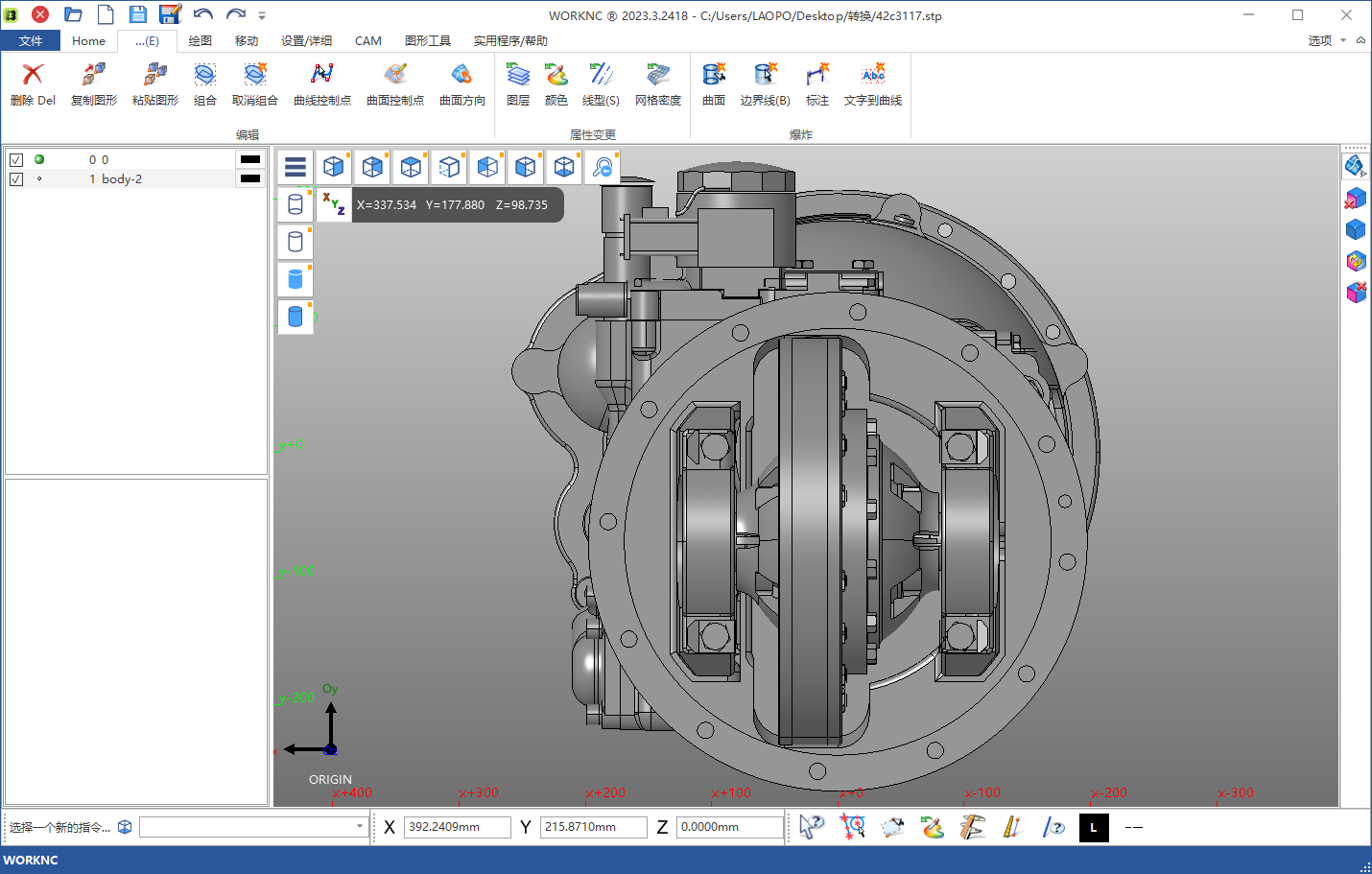Click the Undo arrow in title bar
Screen dimensions: 1372x874
point(202,14)
